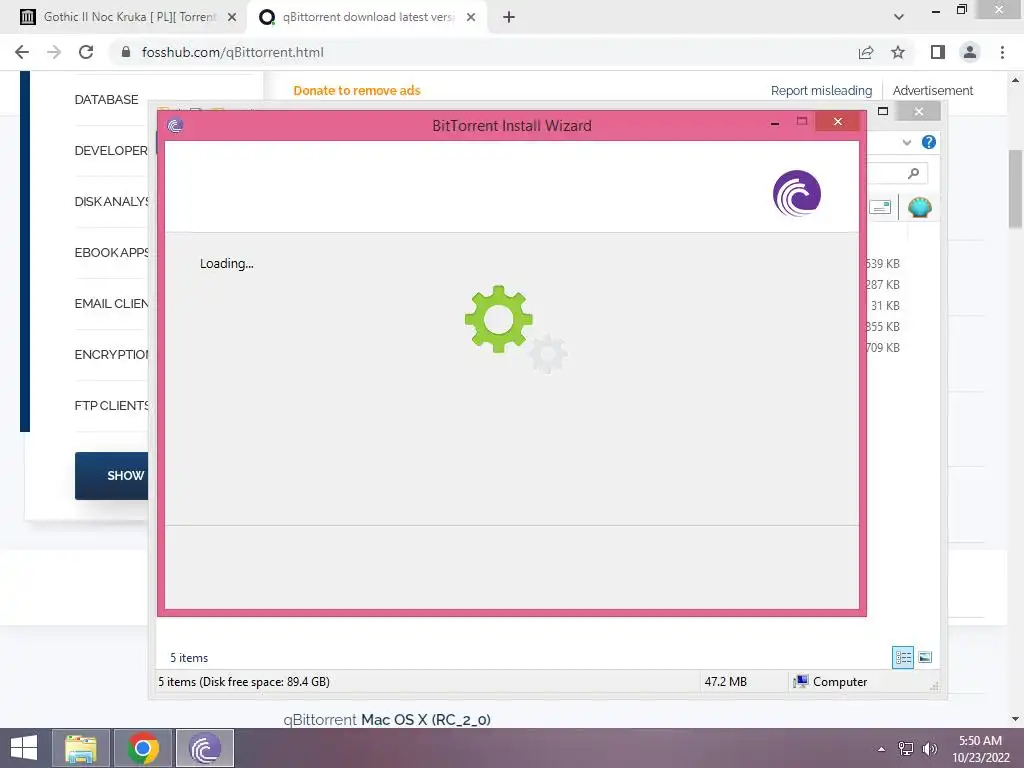Viewport: 1024px width, 768px height.
Task: Open File Explorer from the taskbar
Action: [x=80, y=748]
